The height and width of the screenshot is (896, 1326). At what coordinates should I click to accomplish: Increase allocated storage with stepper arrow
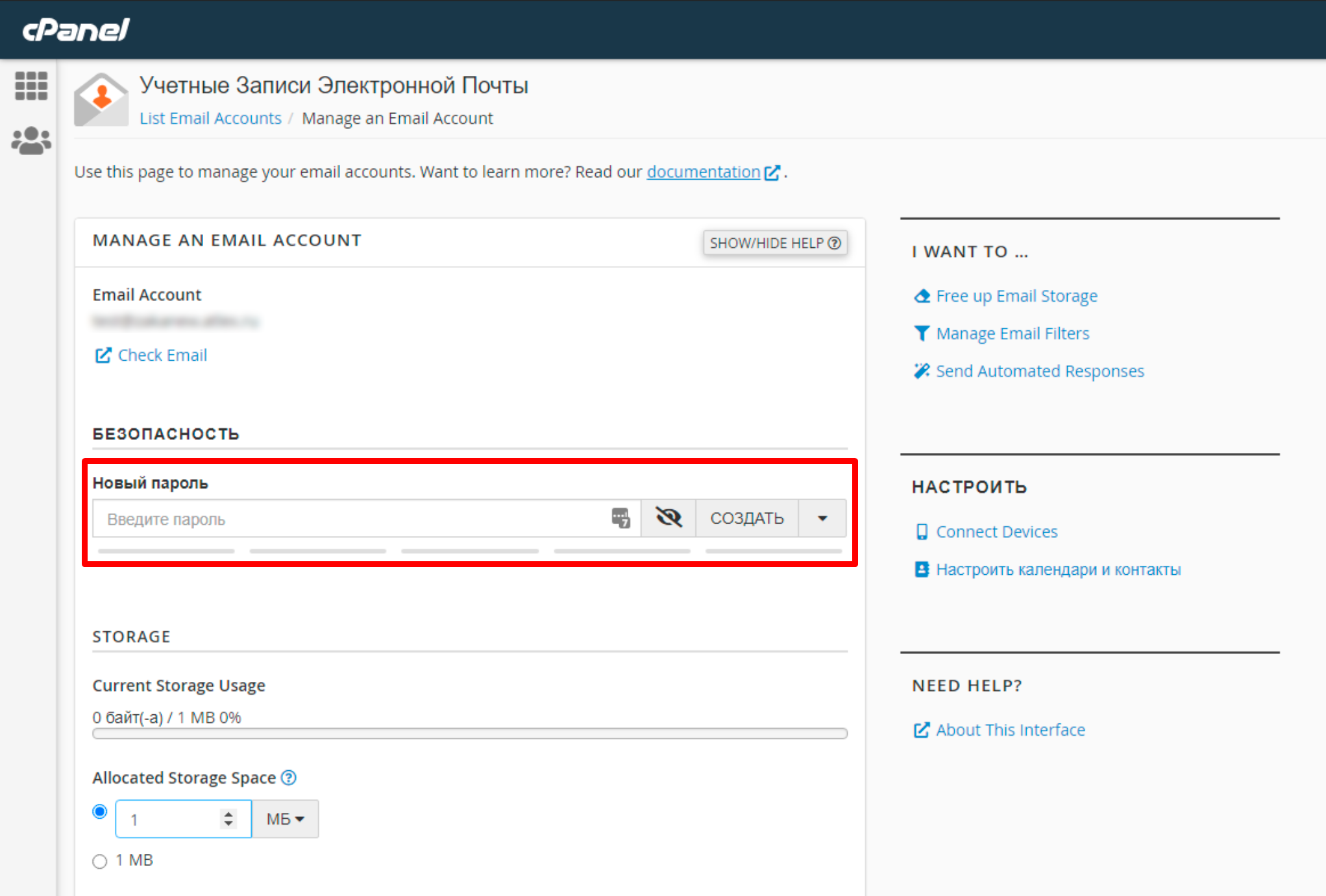[228, 814]
